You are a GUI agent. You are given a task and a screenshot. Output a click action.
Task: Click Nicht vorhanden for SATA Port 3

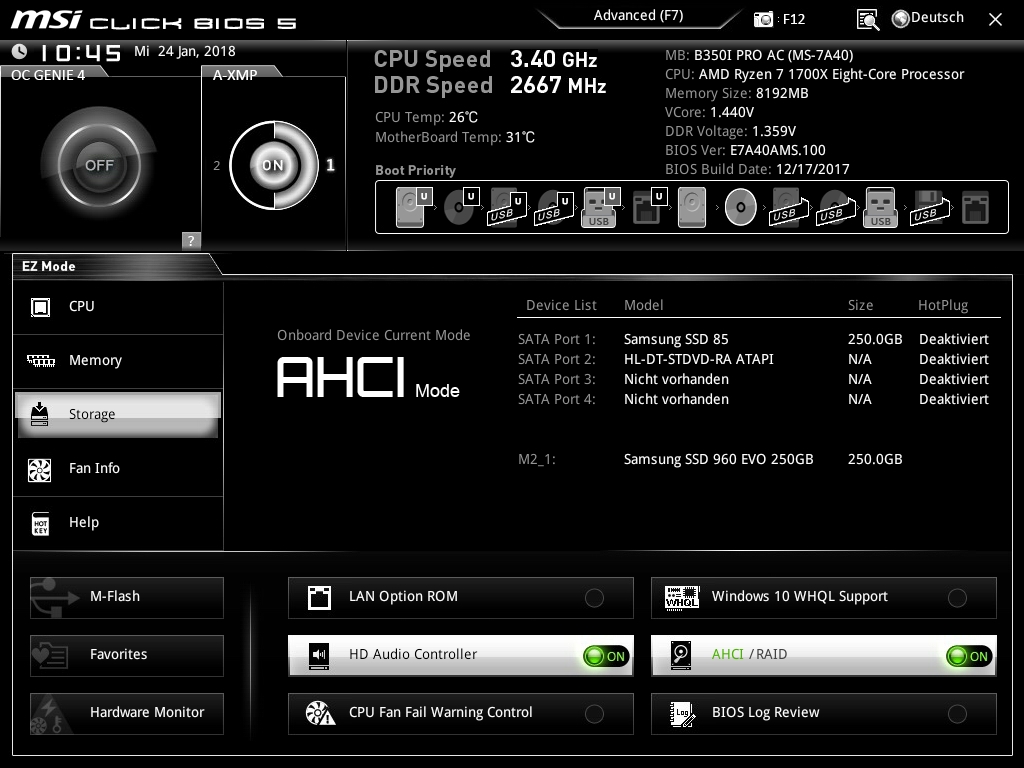point(676,379)
